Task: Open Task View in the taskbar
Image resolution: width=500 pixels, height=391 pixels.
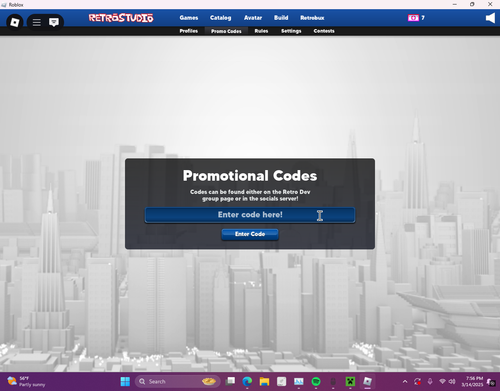Action: pos(230,381)
